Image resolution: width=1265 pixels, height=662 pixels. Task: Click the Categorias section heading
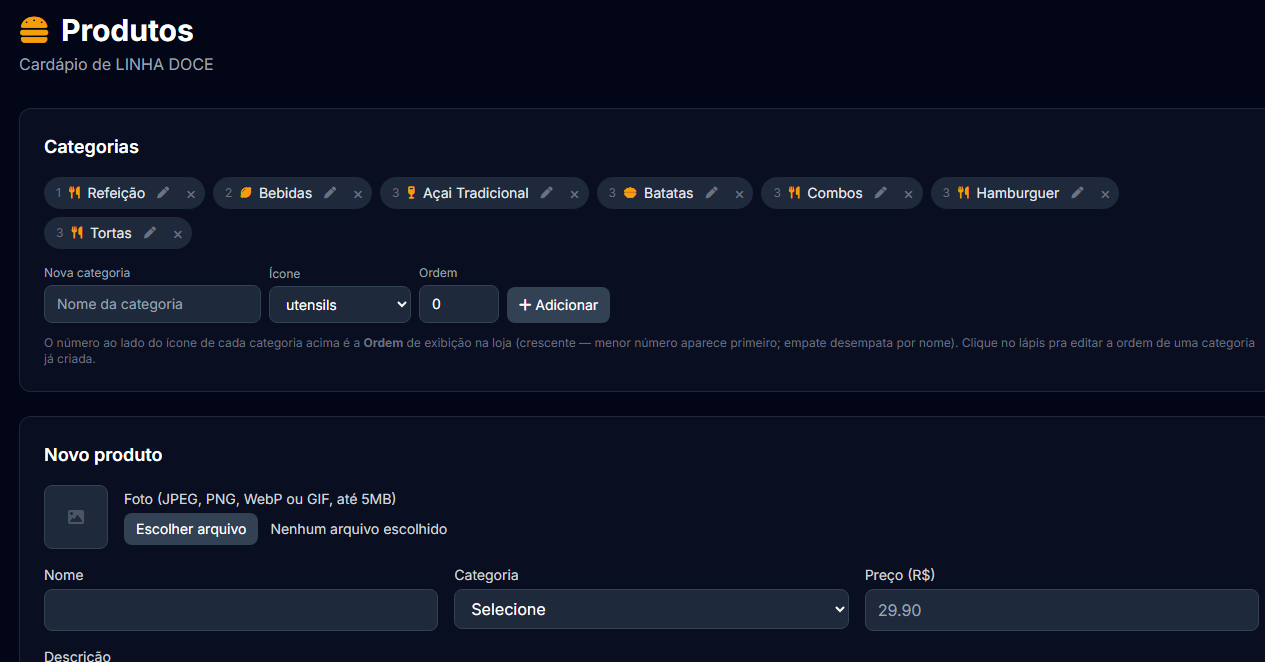pyautogui.click(x=91, y=147)
